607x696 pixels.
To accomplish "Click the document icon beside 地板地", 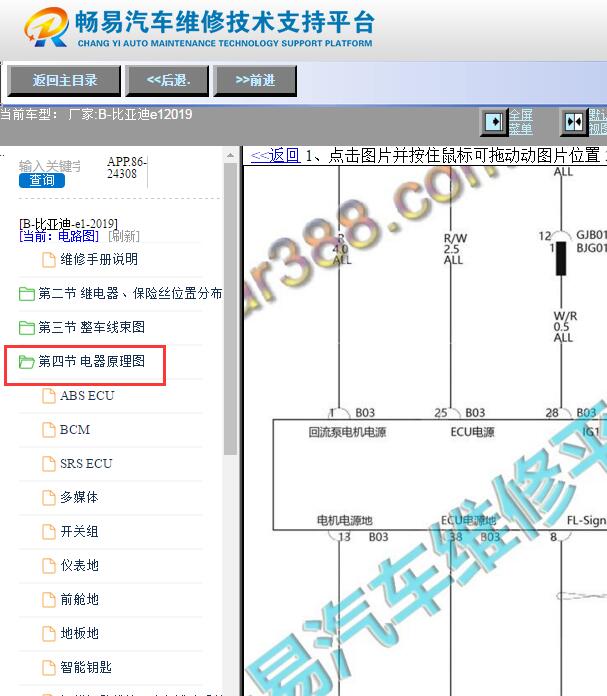I will tap(49, 633).
